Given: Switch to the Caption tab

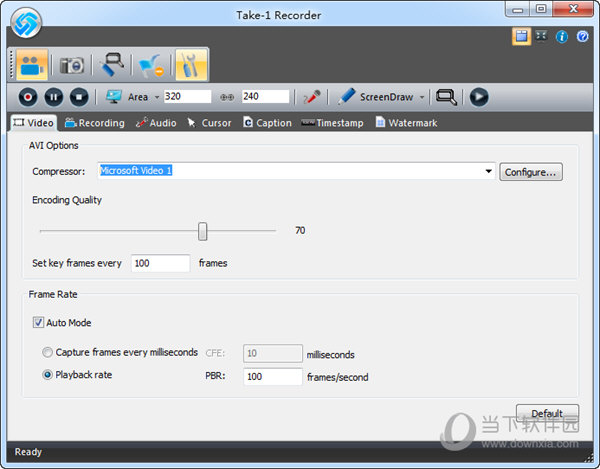Looking at the screenshot, I should [267, 123].
